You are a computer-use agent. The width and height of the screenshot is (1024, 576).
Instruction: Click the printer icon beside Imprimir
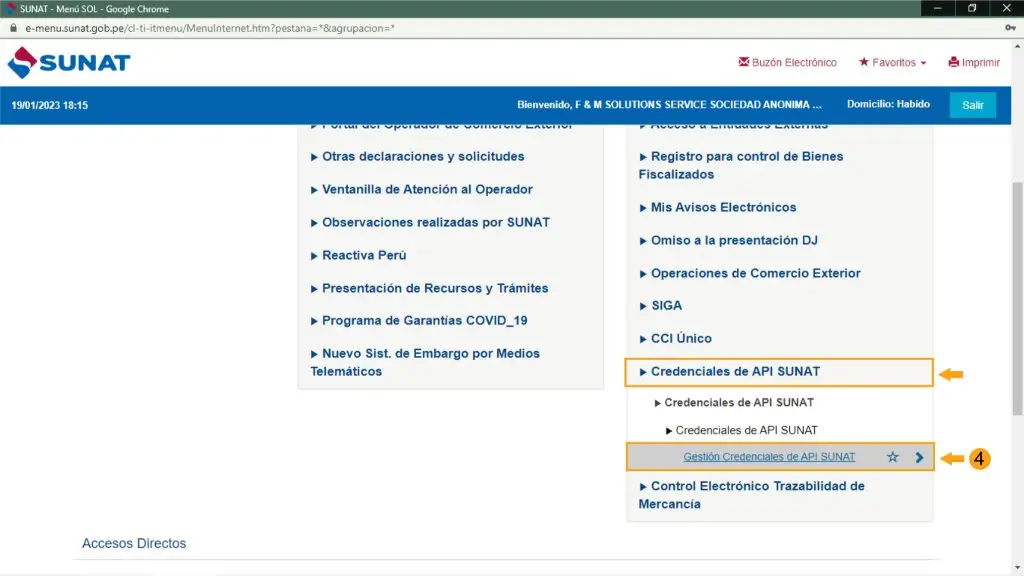click(953, 62)
